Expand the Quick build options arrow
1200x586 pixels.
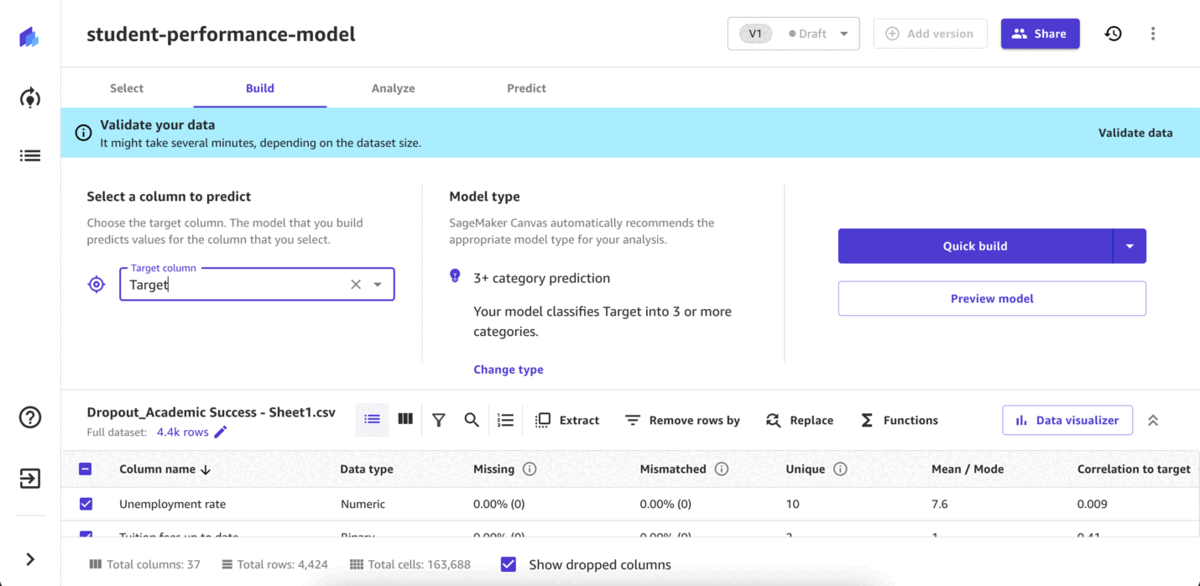(1132, 246)
